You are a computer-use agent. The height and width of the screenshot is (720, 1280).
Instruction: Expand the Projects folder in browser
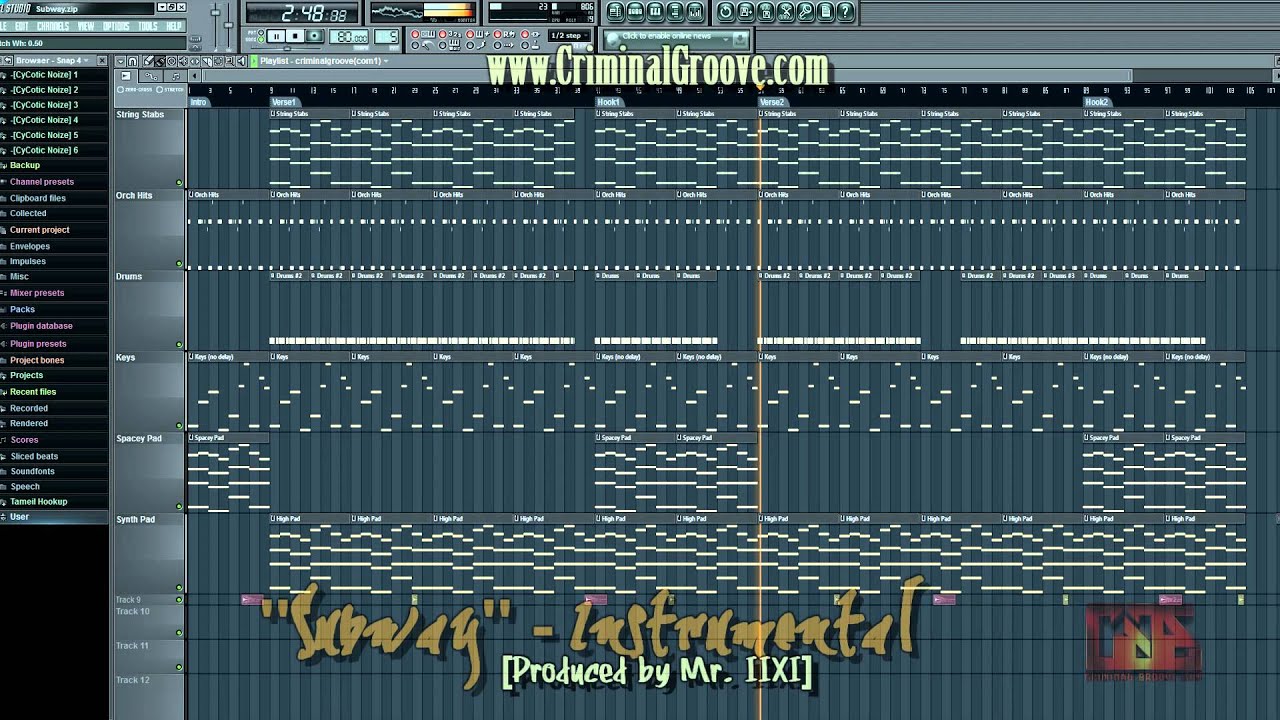point(26,375)
